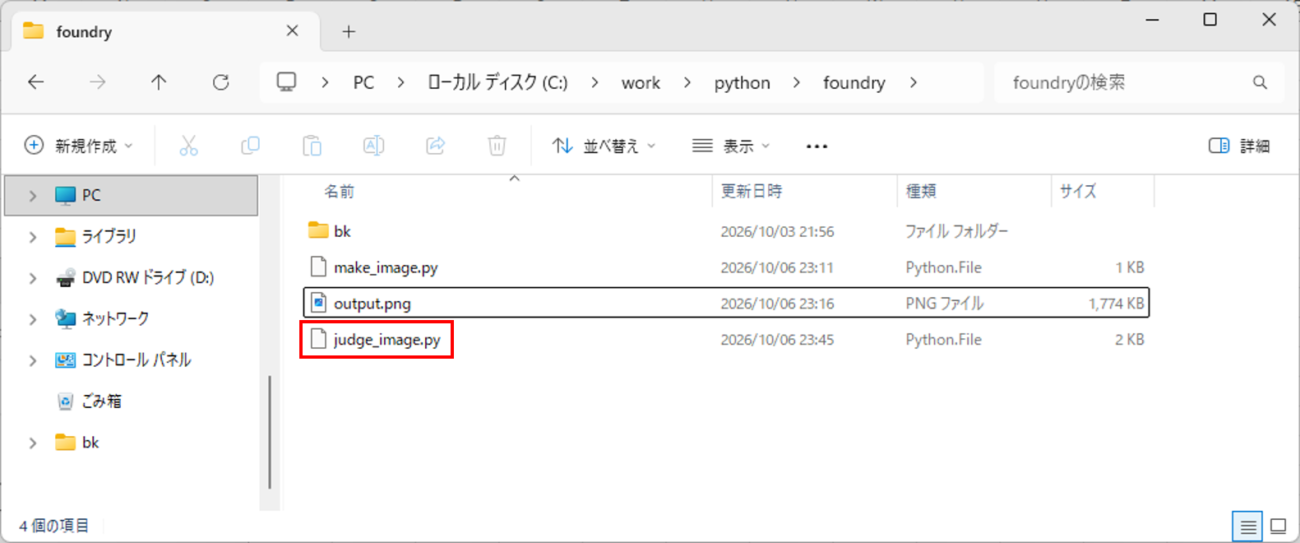1300x543 pixels.
Task: Click the chevron after foundry in path
Action: (x=913, y=83)
